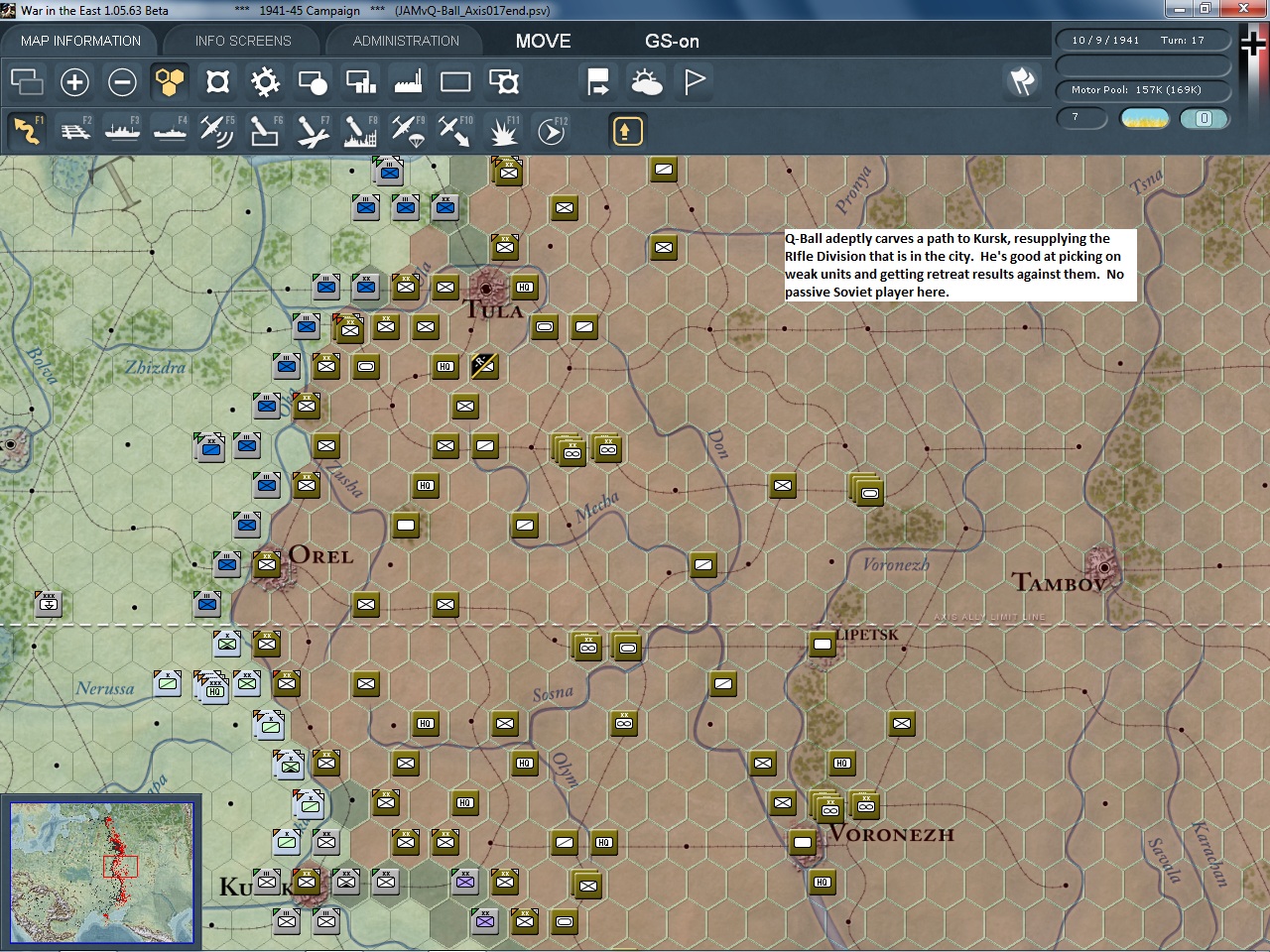Select the HQ counter beside Tula city
Screen dimensions: 1270x952
[x=525, y=288]
